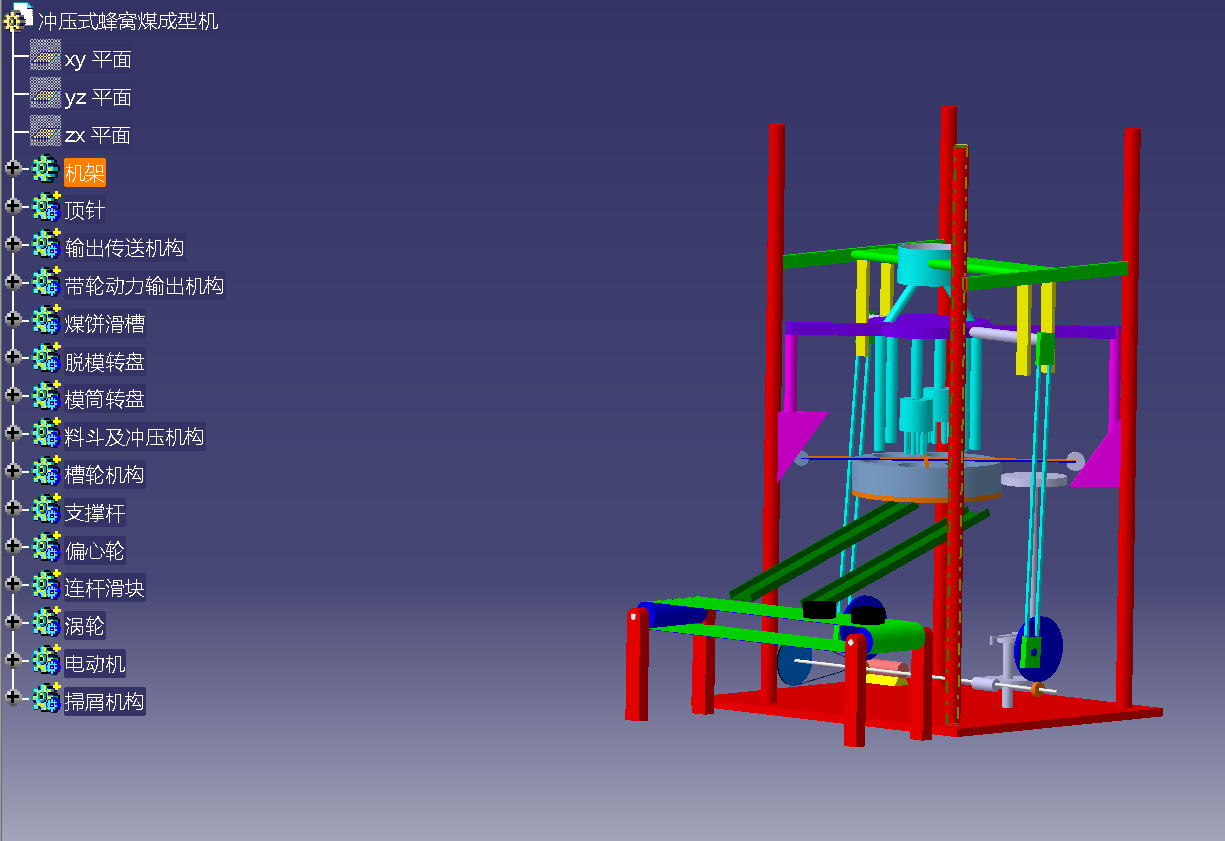Click the 脱模转盘 component icon
Image resolution: width=1225 pixels, height=841 pixels.
(46, 358)
